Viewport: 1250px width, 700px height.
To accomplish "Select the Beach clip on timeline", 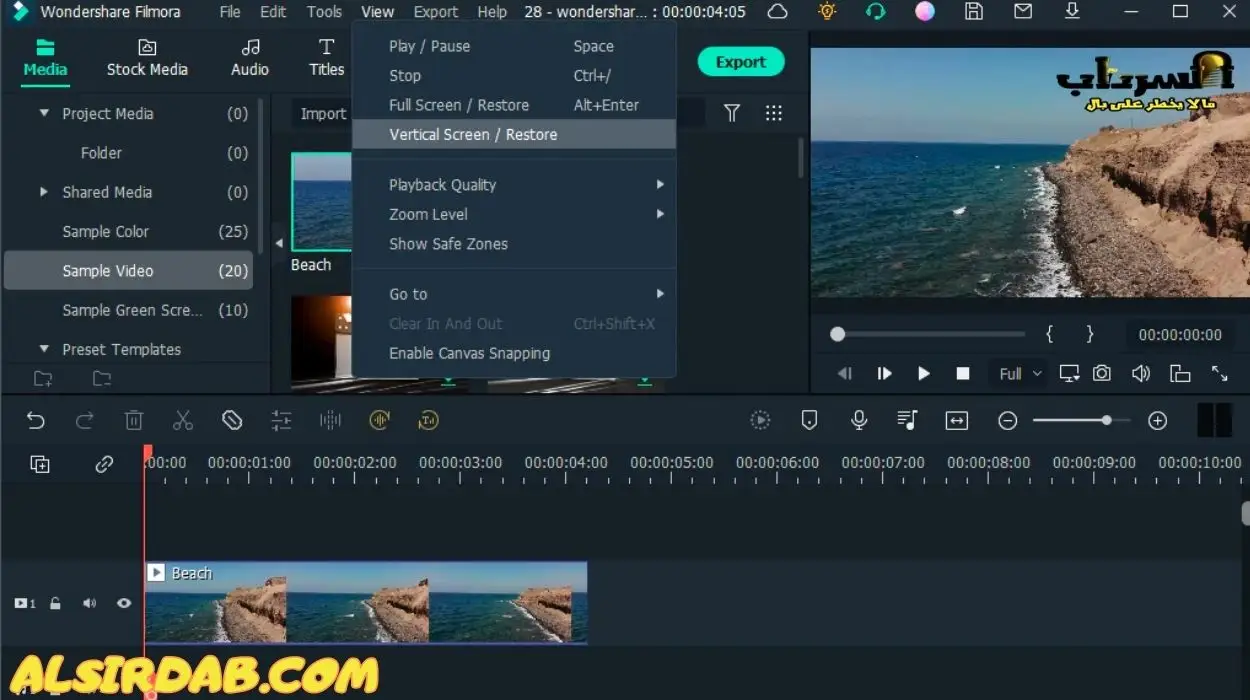I will (x=366, y=602).
